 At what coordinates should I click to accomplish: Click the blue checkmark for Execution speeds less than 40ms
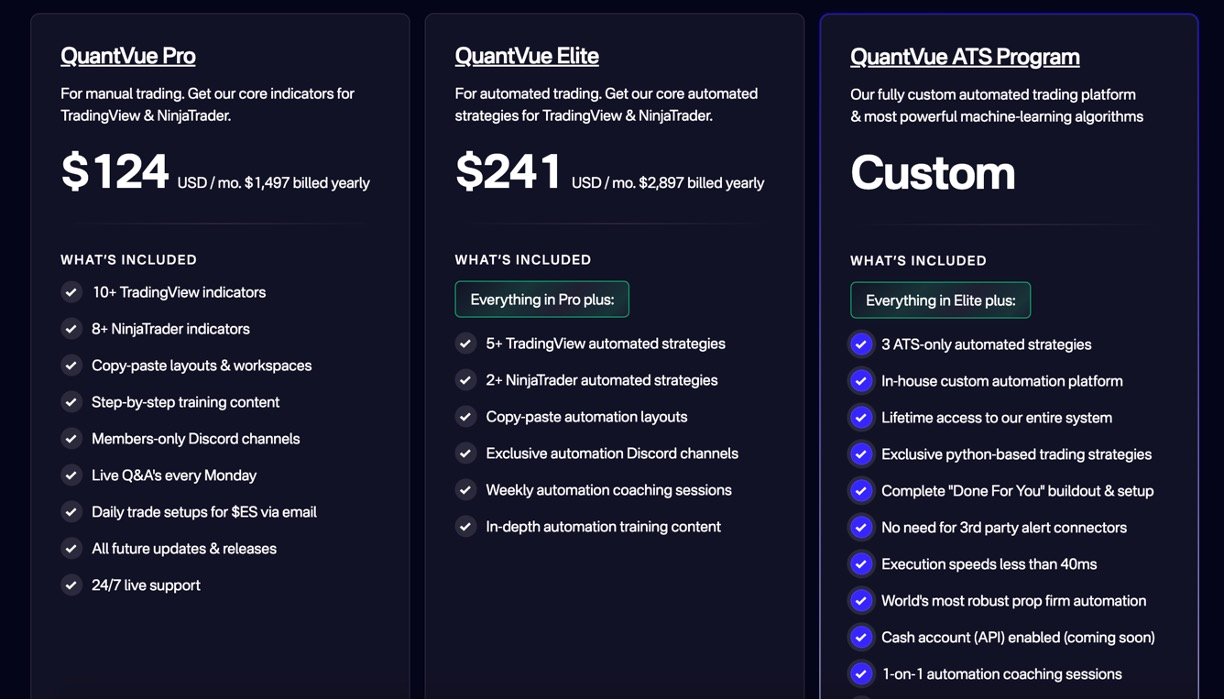coord(860,564)
